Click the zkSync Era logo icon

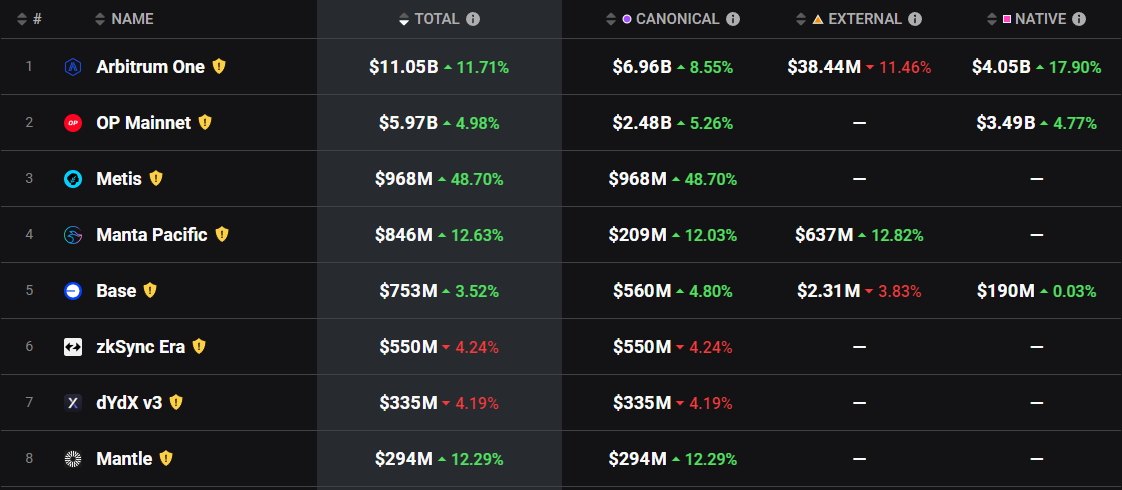(x=72, y=347)
